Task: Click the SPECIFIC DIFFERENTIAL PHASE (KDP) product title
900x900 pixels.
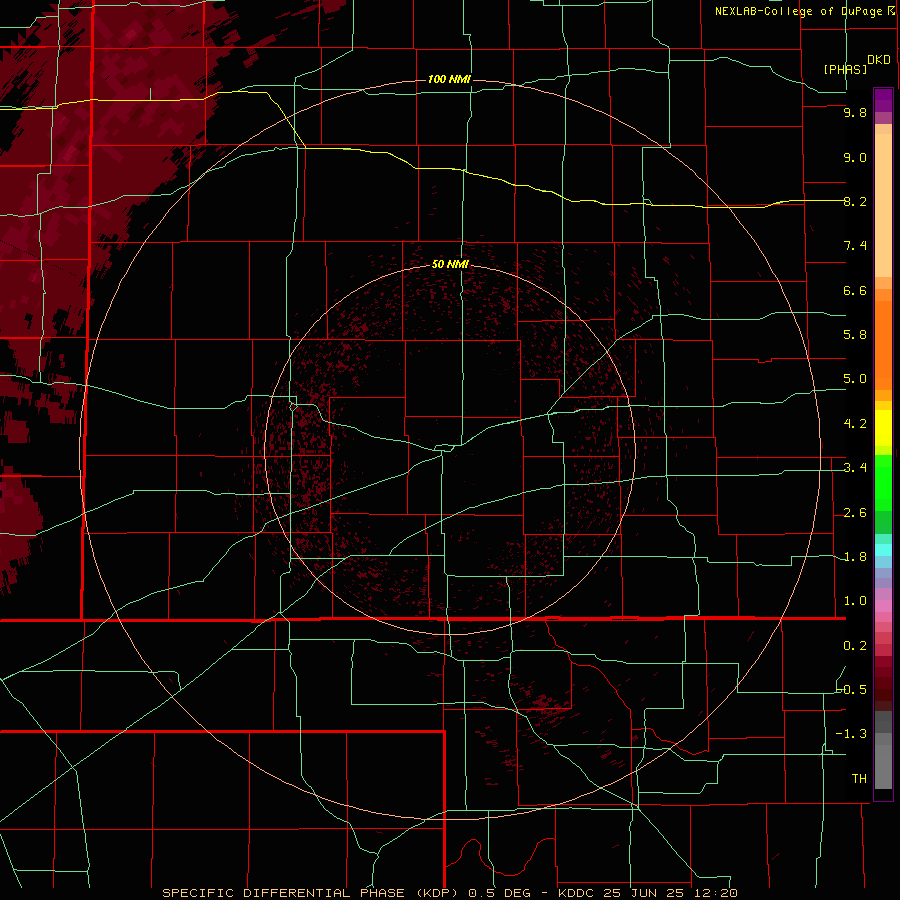Action: (312, 893)
